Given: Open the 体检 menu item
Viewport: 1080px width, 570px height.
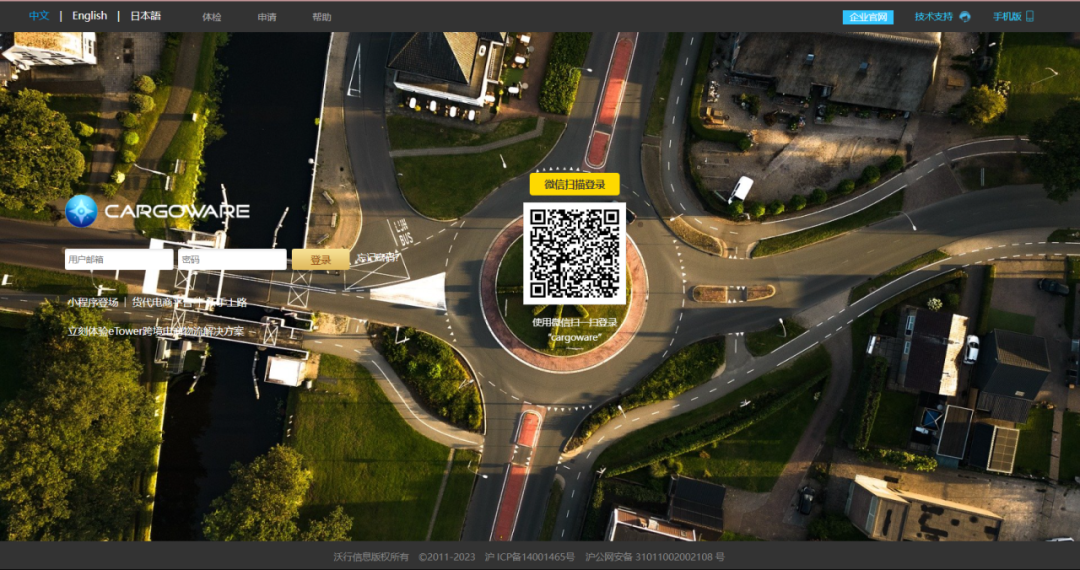Looking at the screenshot, I should click(x=212, y=17).
